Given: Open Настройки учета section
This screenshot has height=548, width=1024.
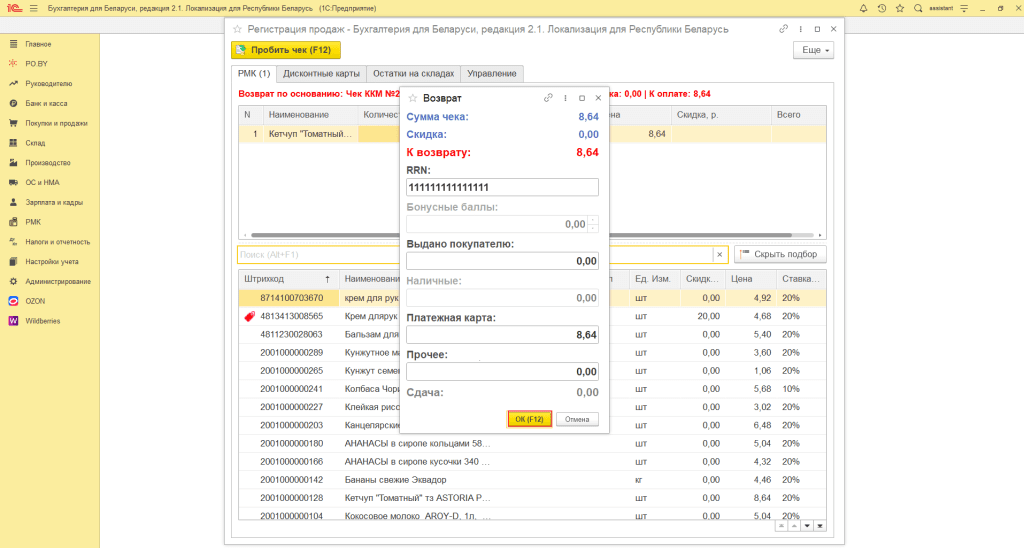Looking at the screenshot, I should (50, 261).
